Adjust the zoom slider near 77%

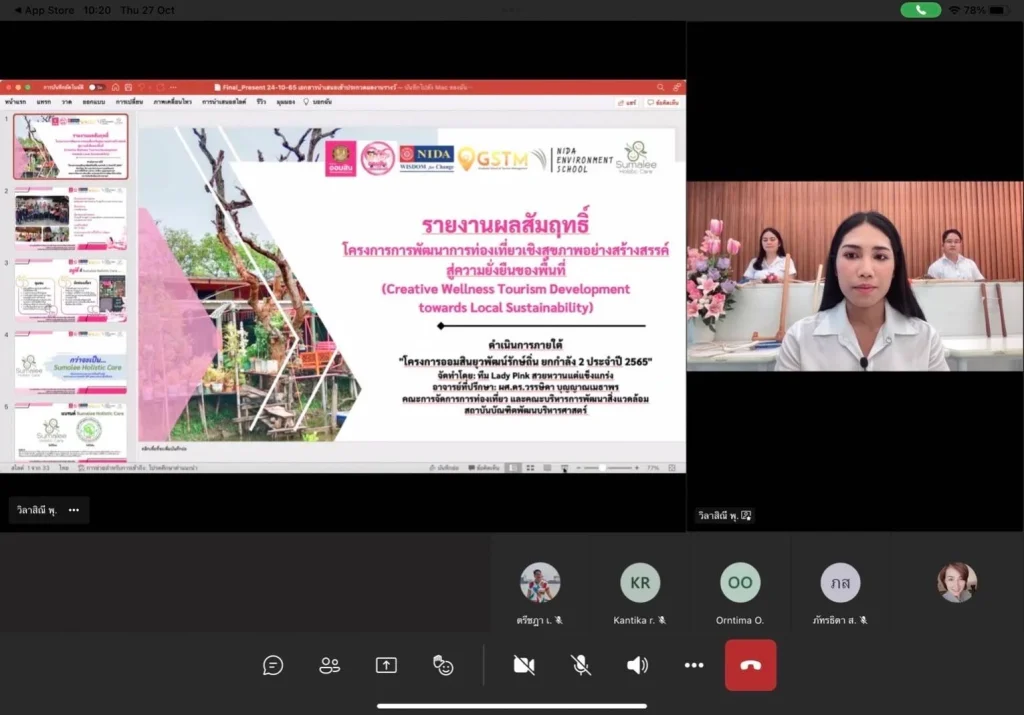coord(602,468)
